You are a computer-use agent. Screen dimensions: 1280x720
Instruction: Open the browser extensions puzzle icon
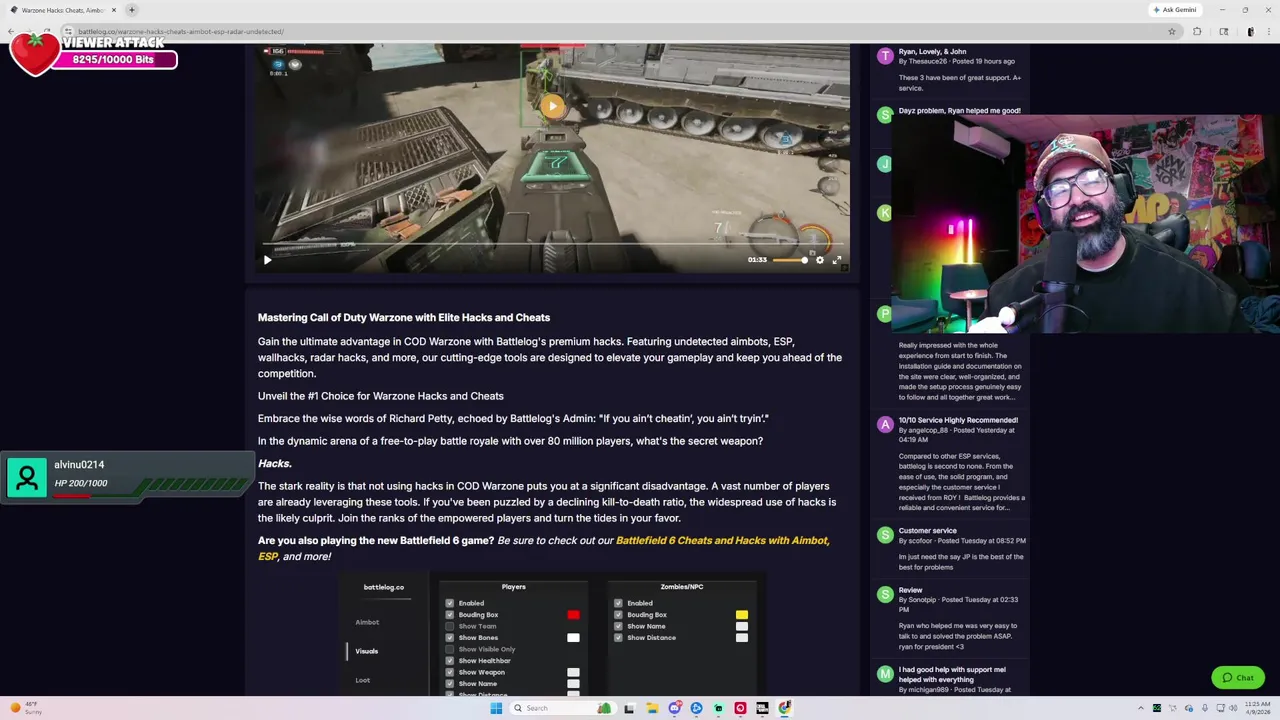(x=1197, y=31)
